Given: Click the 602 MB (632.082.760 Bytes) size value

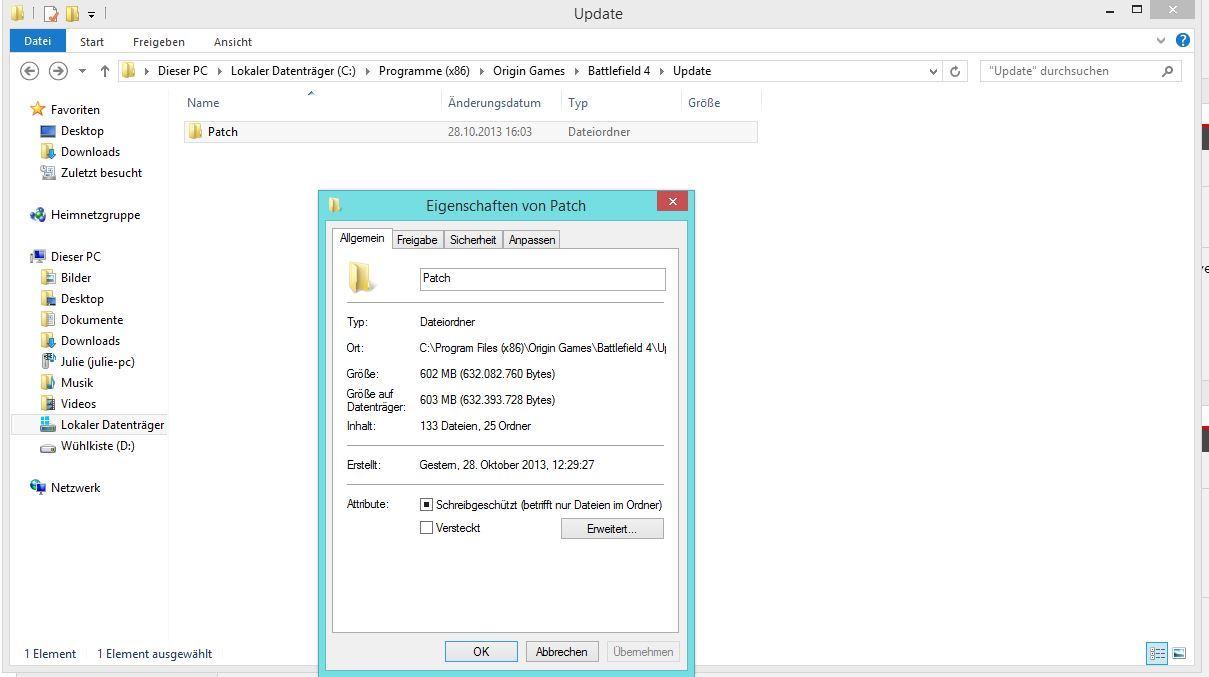Looking at the screenshot, I should click(x=487, y=374).
